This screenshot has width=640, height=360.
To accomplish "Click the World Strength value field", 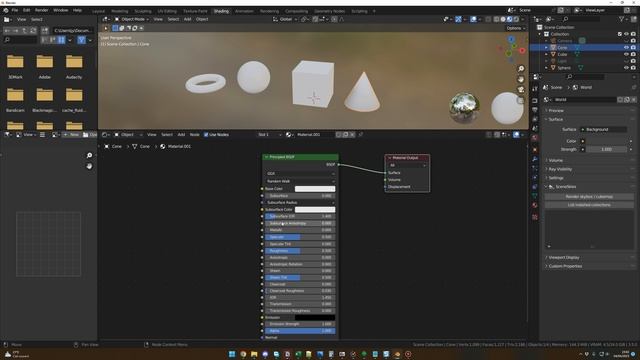I will [607, 149].
